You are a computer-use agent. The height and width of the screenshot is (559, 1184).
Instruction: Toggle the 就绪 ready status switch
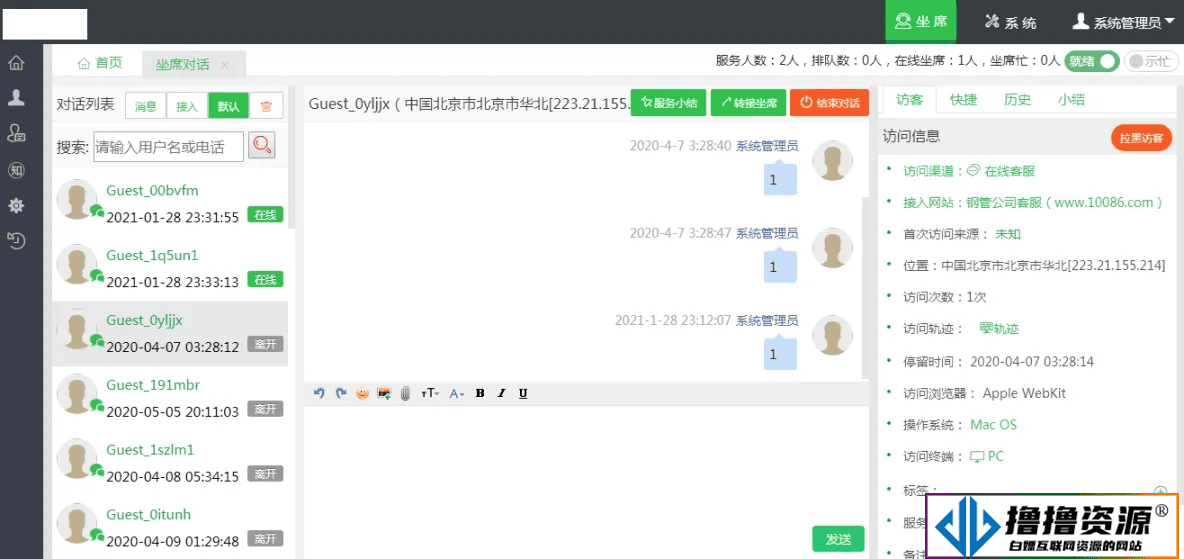(x=1091, y=62)
